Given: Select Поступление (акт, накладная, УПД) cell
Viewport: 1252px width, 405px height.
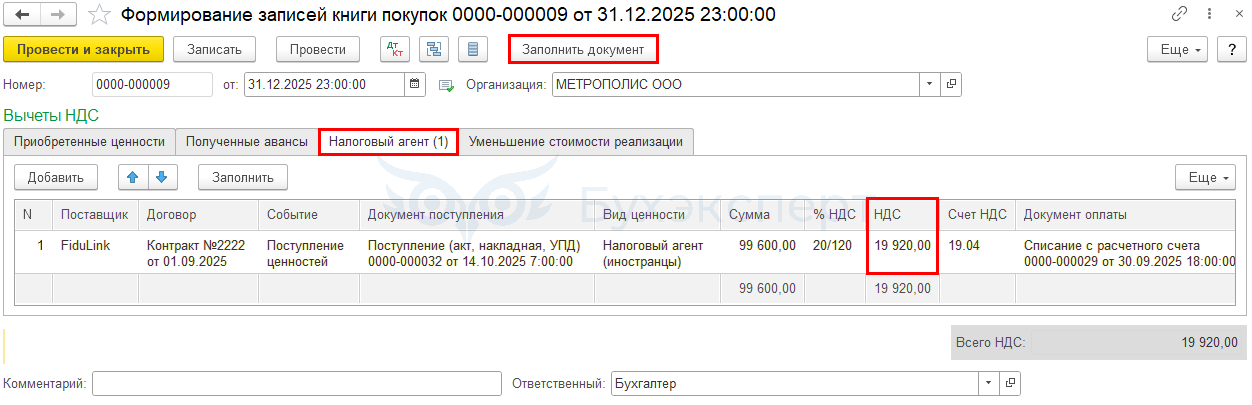Looking at the screenshot, I should coord(477,252).
